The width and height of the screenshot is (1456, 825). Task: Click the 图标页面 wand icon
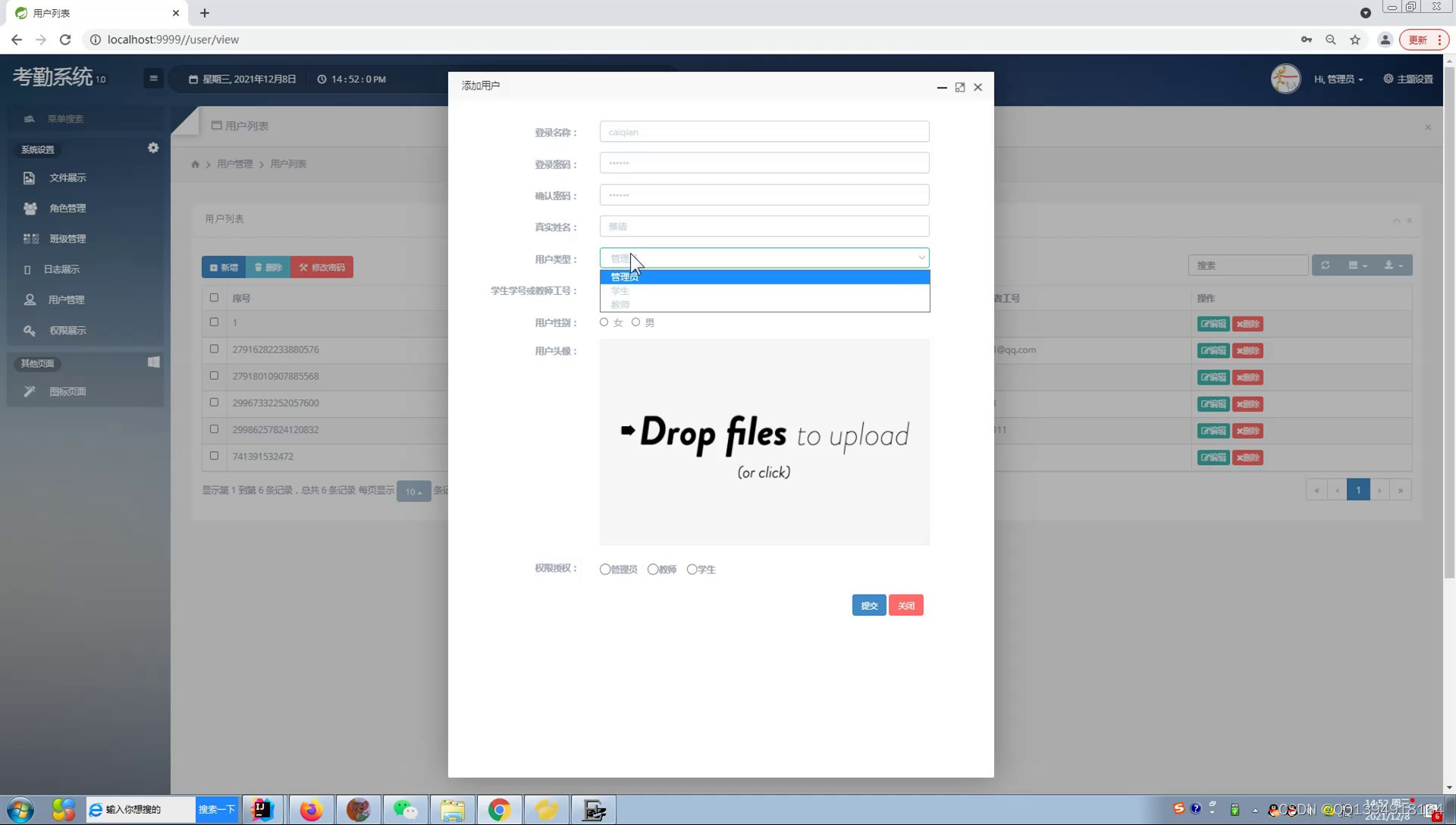(30, 391)
